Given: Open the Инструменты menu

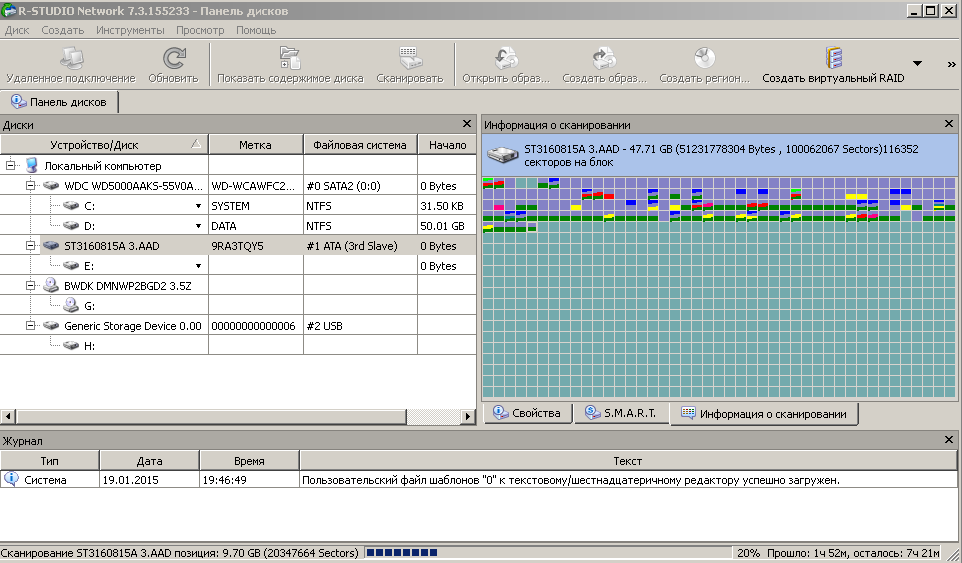Looking at the screenshot, I should pyautogui.click(x=130, y=30).
